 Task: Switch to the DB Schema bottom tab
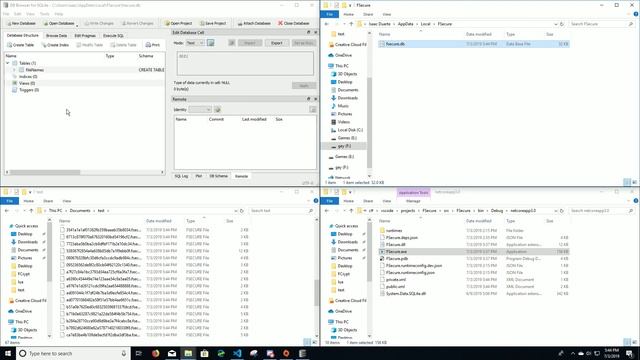(218, 176)
